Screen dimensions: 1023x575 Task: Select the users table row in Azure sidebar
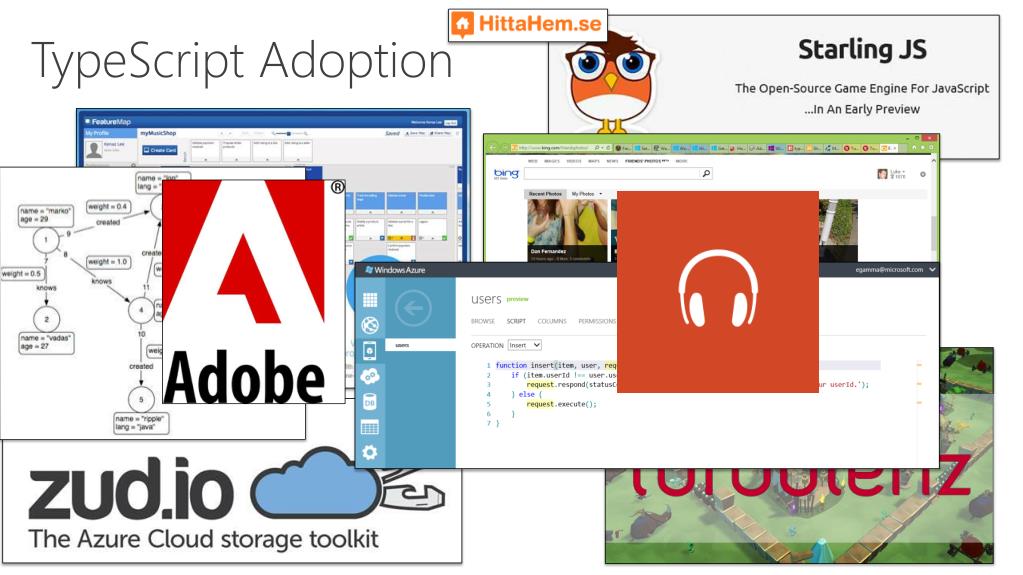420,345
